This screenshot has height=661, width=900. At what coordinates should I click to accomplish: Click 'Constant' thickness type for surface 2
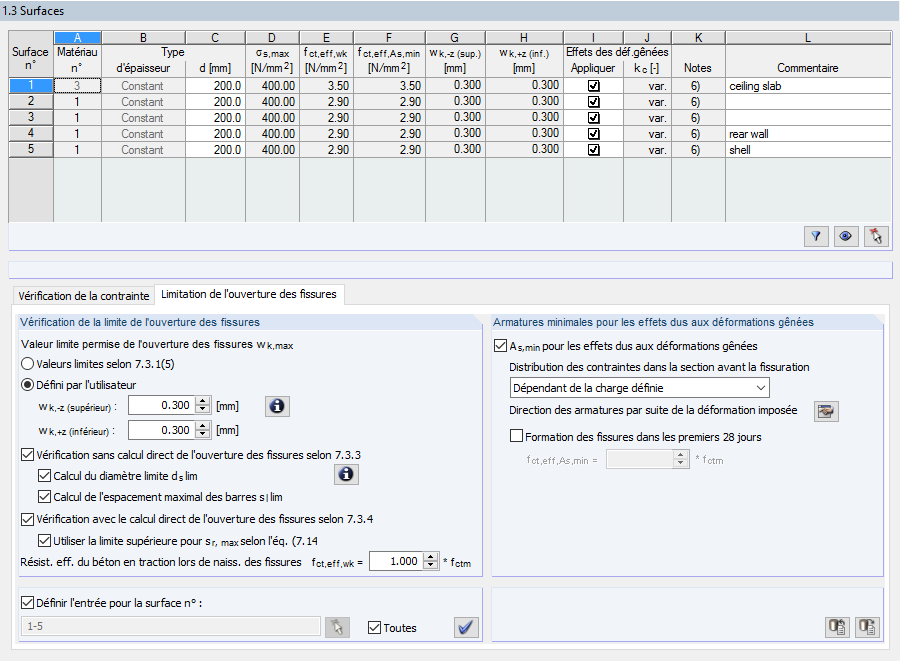[143, 102]
